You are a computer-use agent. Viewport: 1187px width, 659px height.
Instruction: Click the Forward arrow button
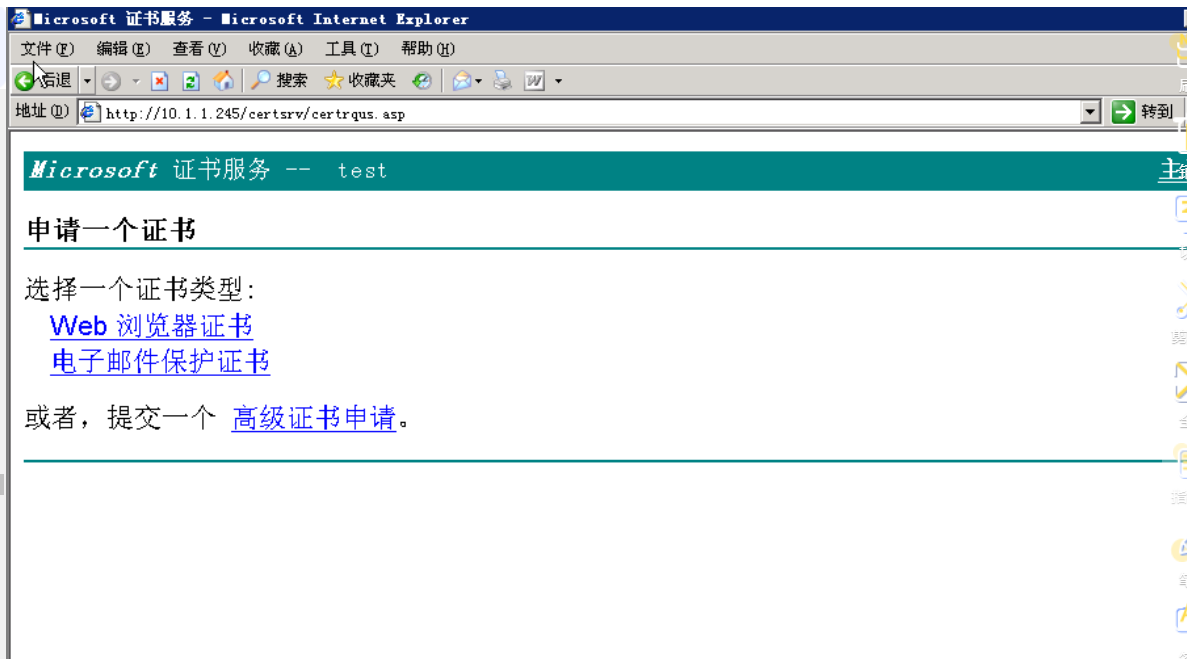(111, 81)
